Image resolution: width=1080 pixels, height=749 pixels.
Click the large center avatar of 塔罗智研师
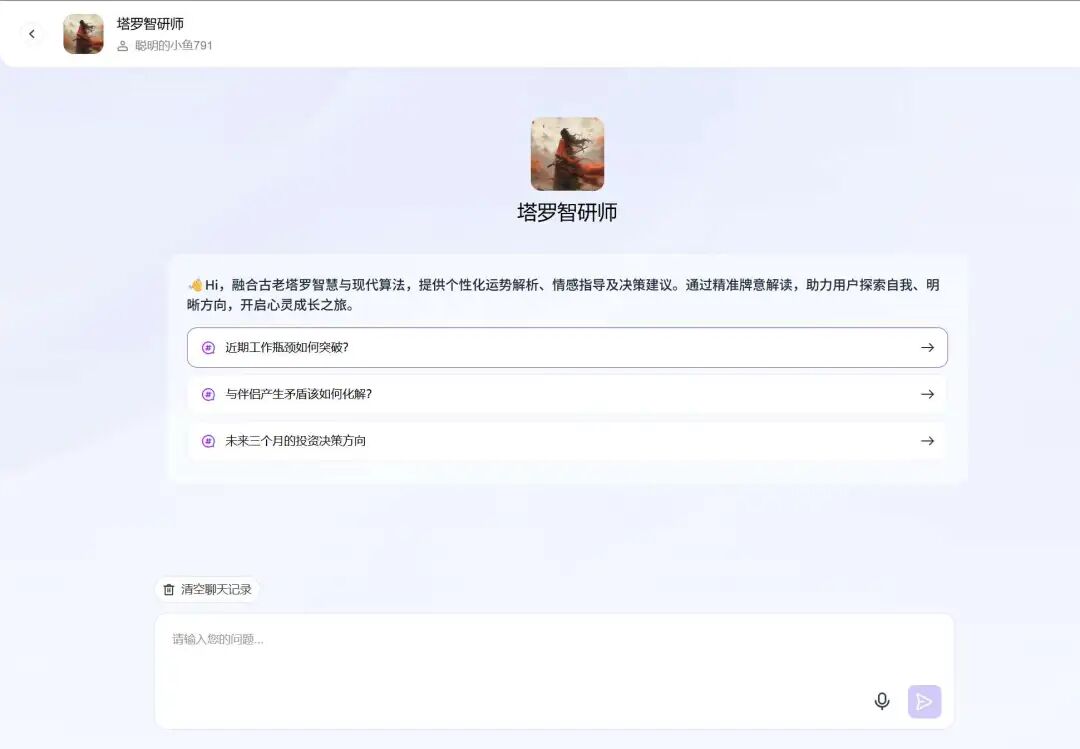click(567, 153)
